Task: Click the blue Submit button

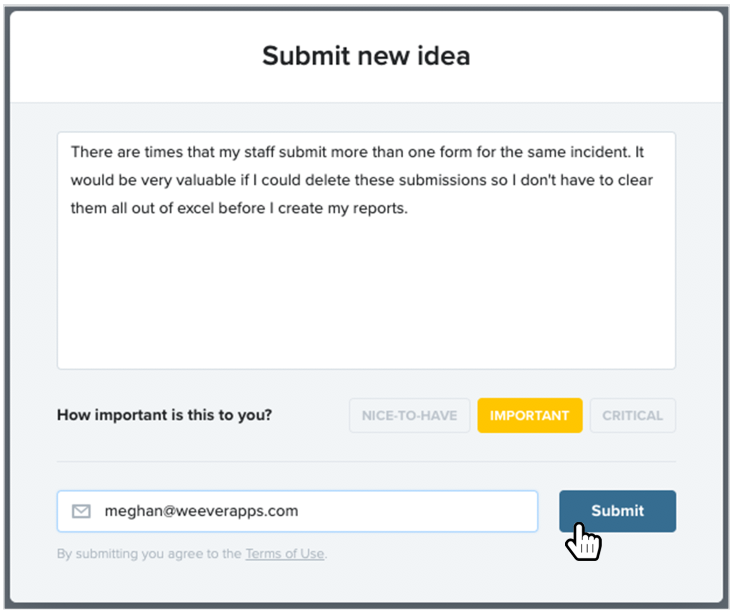Action: coord(617,511)
